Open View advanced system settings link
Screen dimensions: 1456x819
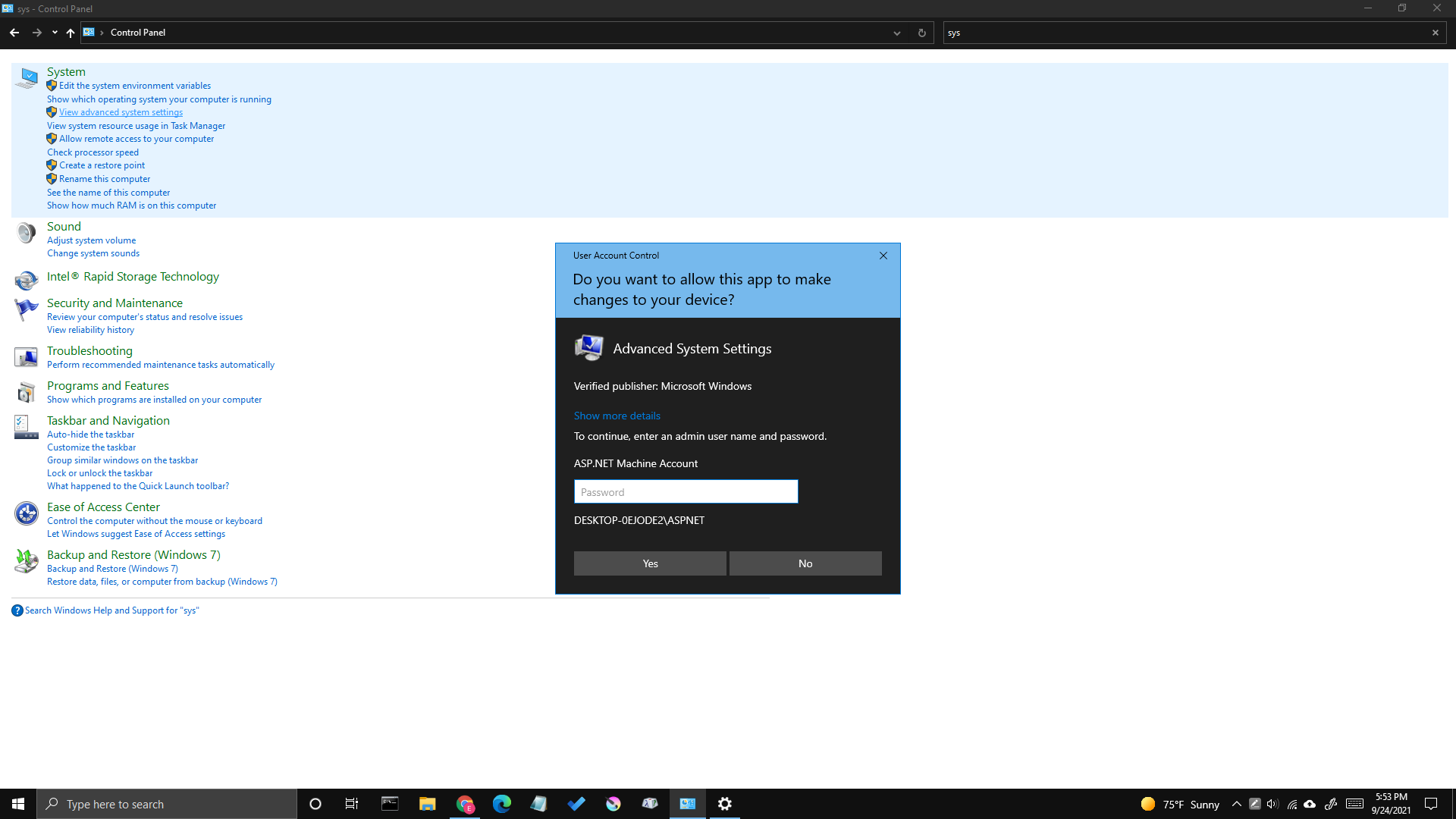click(121, 112)
